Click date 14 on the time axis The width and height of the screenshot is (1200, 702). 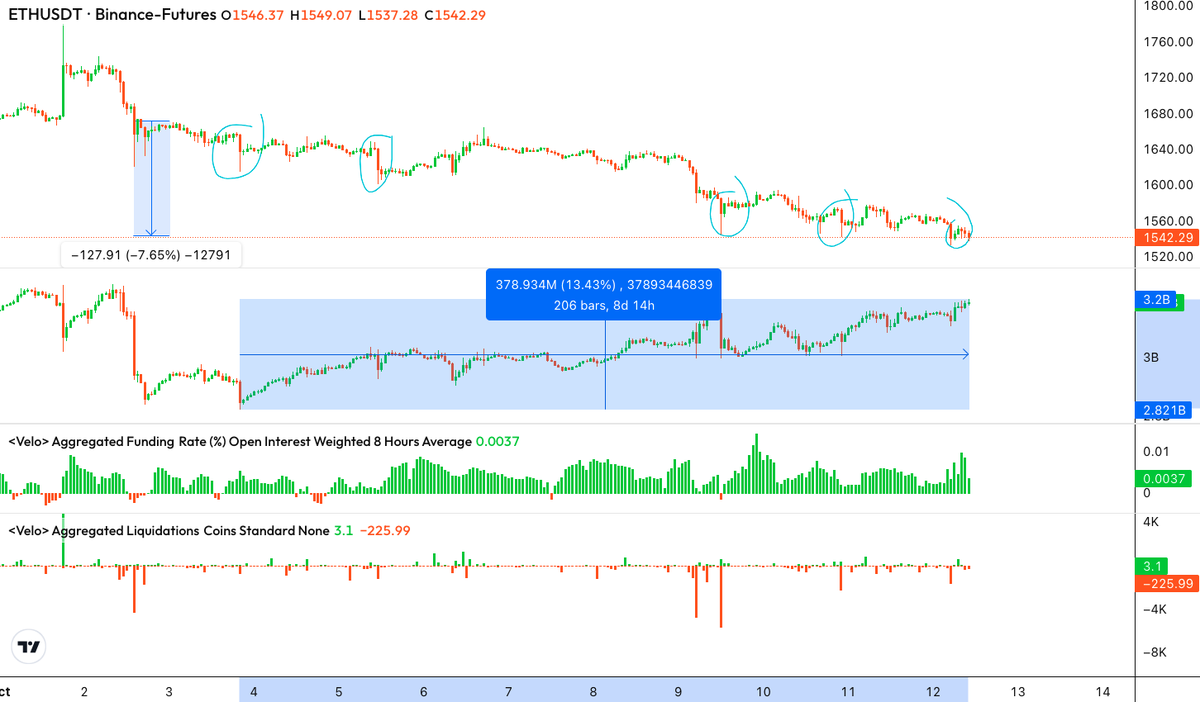[1103, 692]
